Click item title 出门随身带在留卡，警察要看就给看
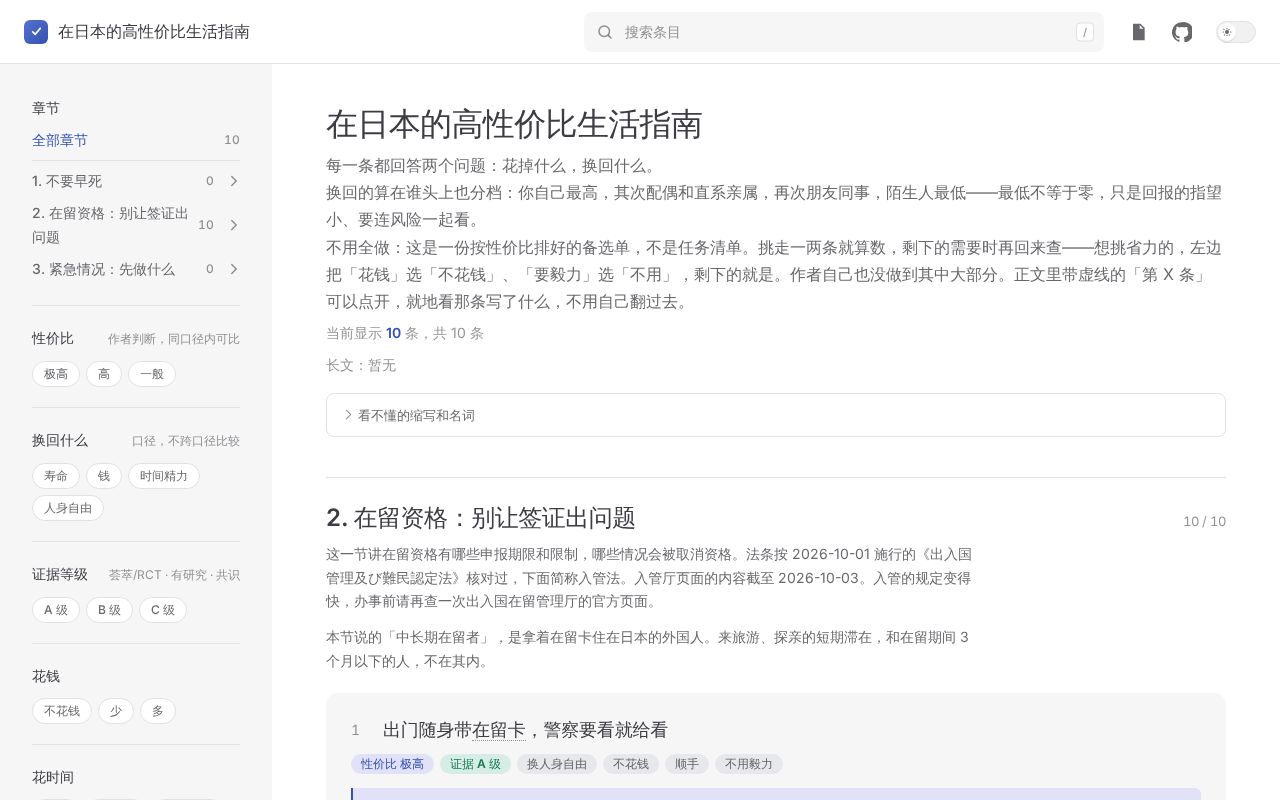This screenshot has width=1280, height=800. [x=525, y=730]
